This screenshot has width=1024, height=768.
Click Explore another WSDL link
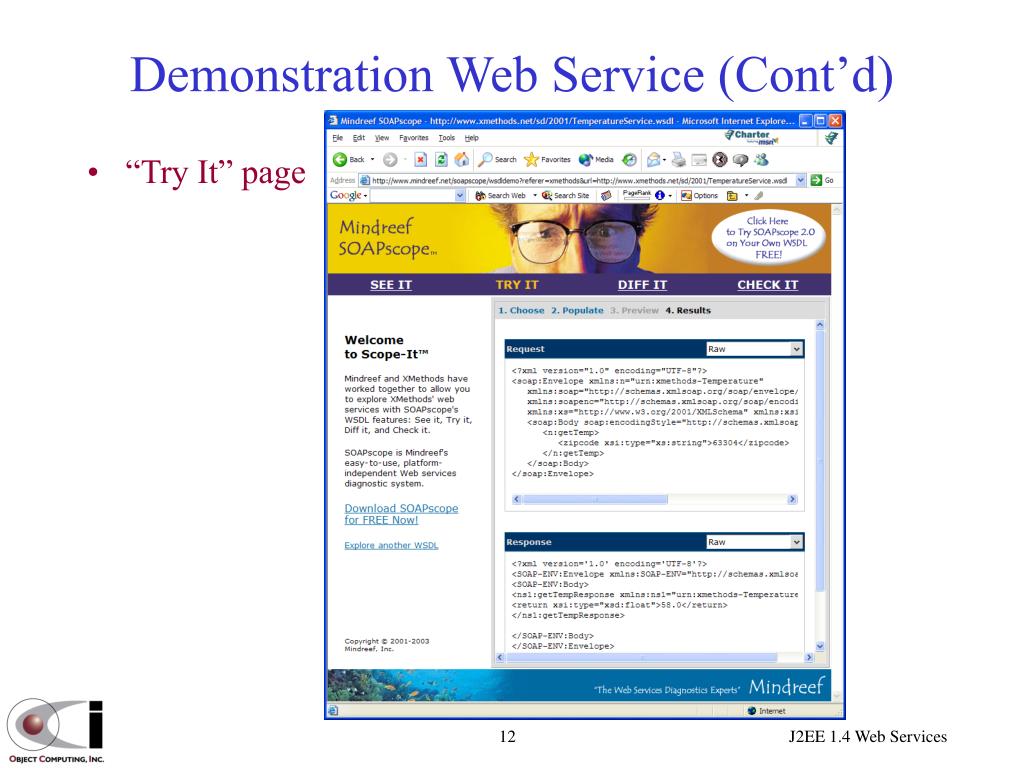pyautogui.click(x=391, y=545)
